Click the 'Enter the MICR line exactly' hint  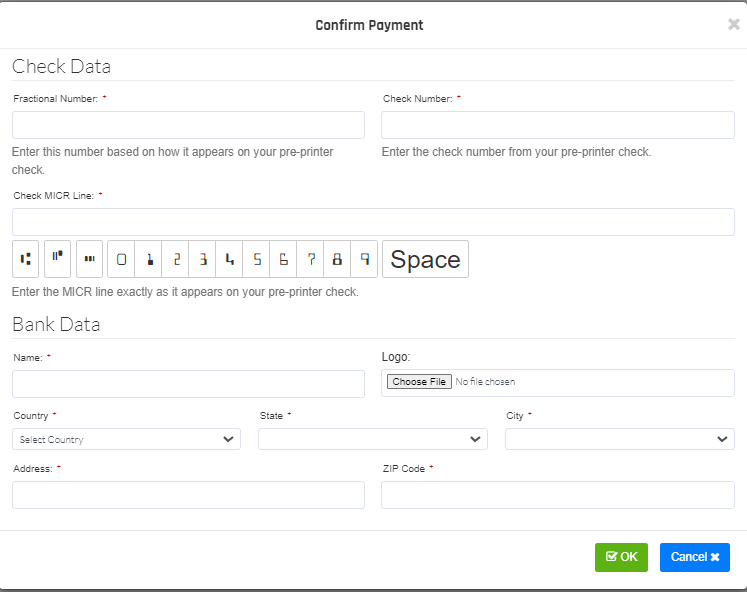[185, 291]
